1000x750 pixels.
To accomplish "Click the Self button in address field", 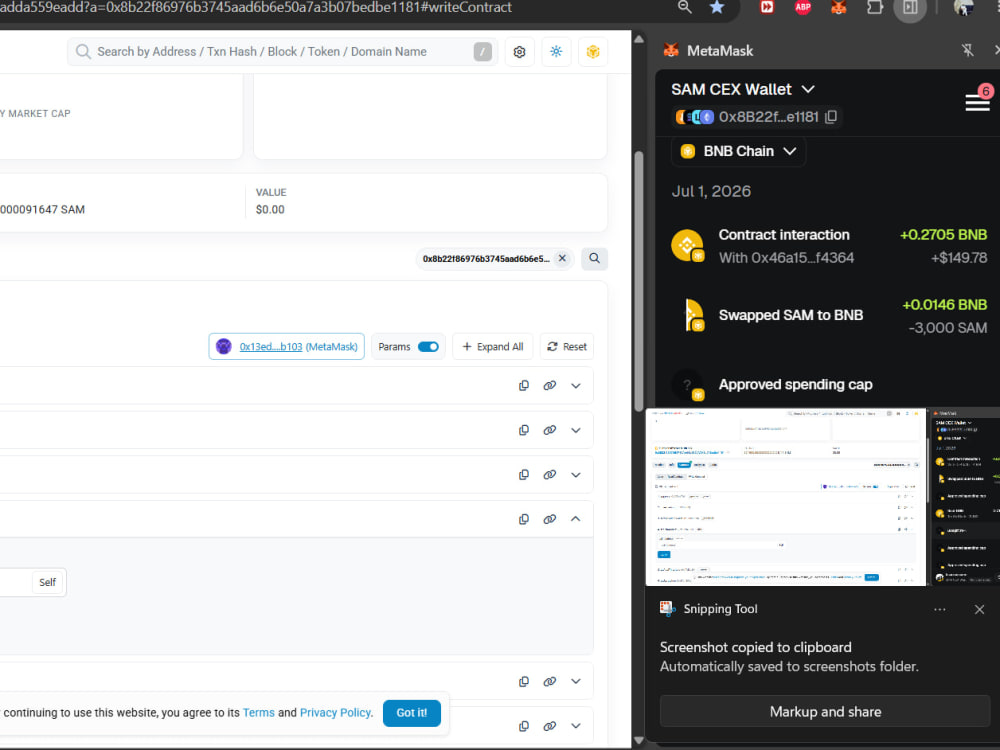I will point(48,582).
